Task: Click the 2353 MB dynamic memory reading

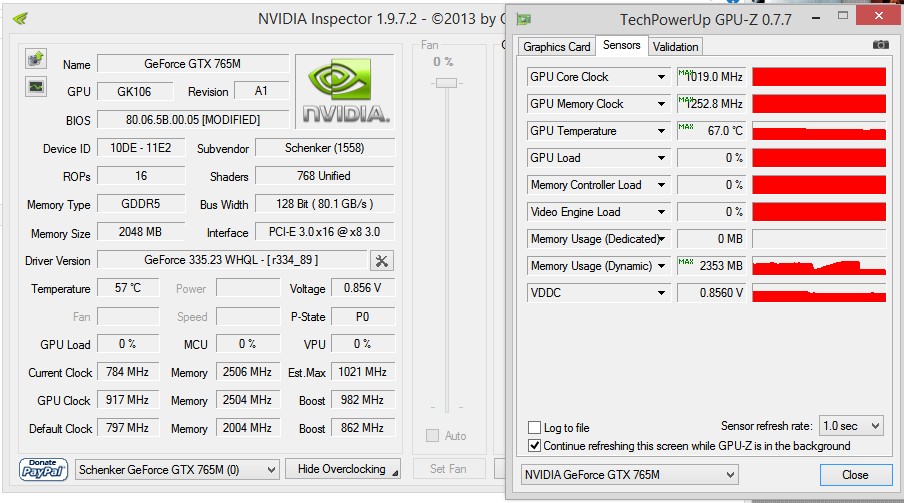Action: pyautogui.click(x=711, y=266)
